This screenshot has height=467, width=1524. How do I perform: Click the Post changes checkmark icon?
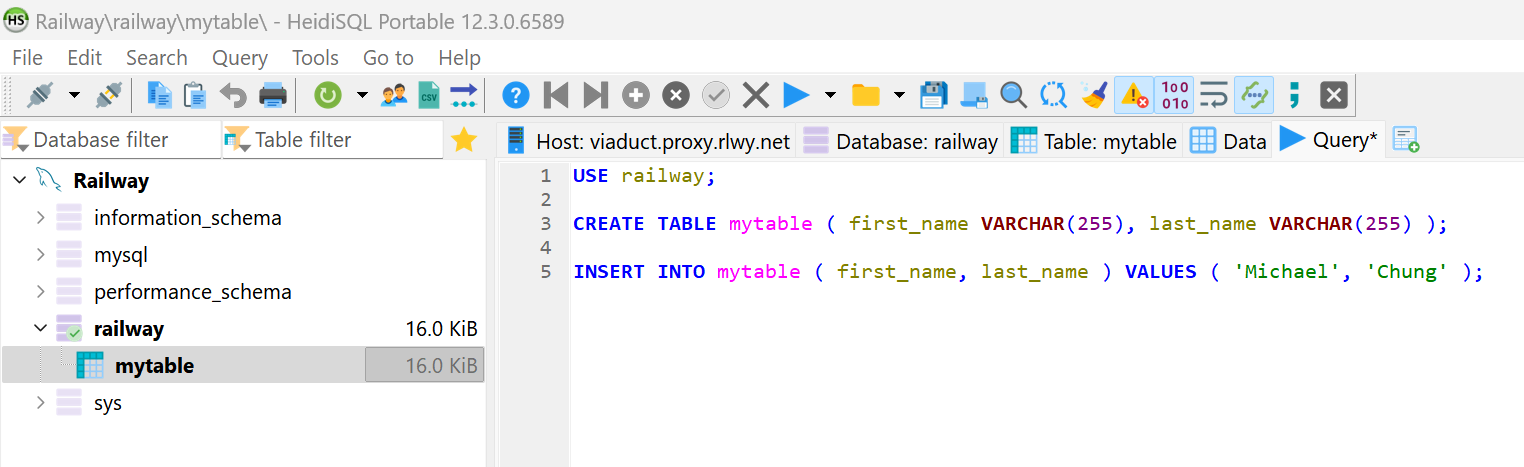(x=716, y=95)
